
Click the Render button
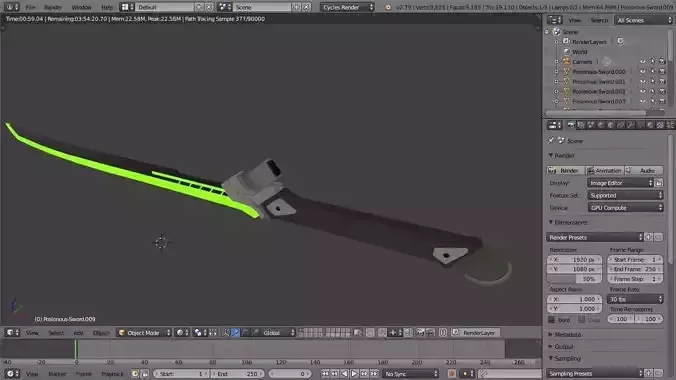(565, 171)
